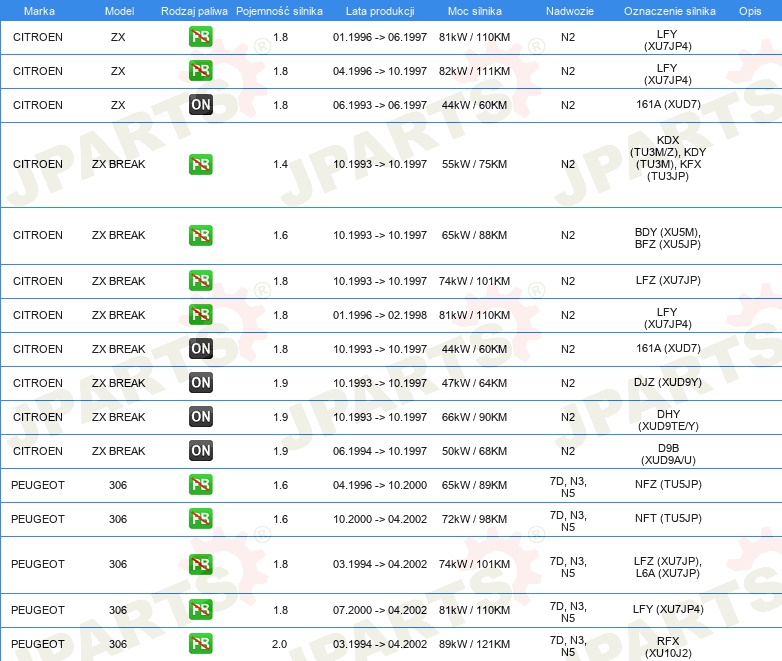Viewport: 782px width, 661px height.
Task: Click petrol icon in ZX BREAK 74kW/101KM row
Action: coord(200,281)
